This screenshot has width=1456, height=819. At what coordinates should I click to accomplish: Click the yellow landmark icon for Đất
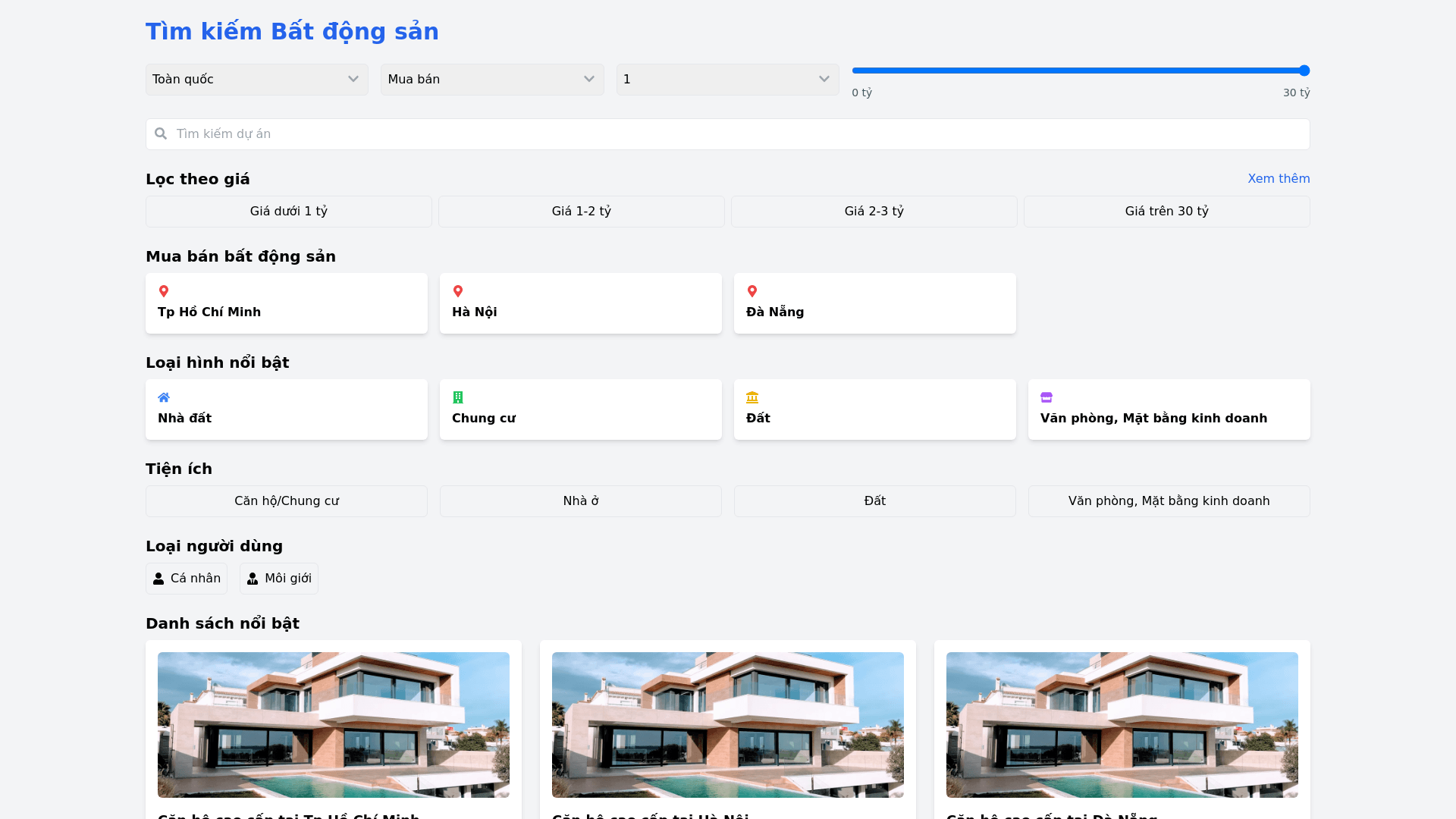[x=752, y=397]
